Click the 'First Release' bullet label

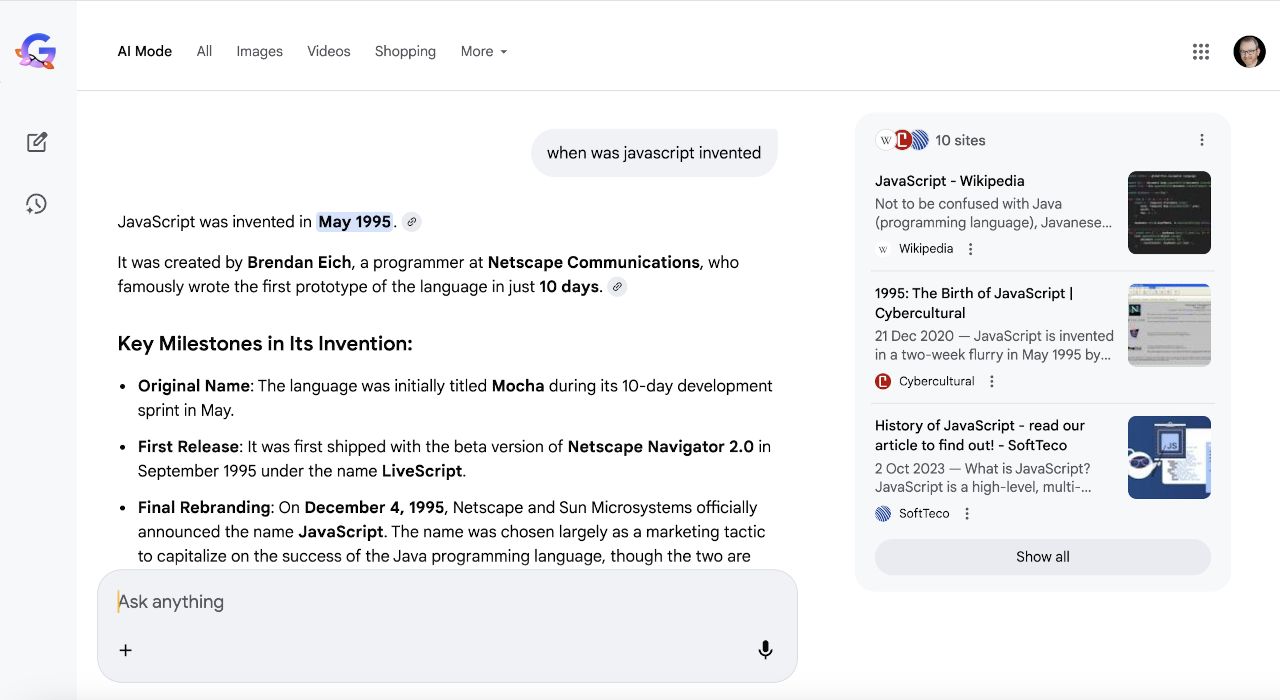(188, 447)
